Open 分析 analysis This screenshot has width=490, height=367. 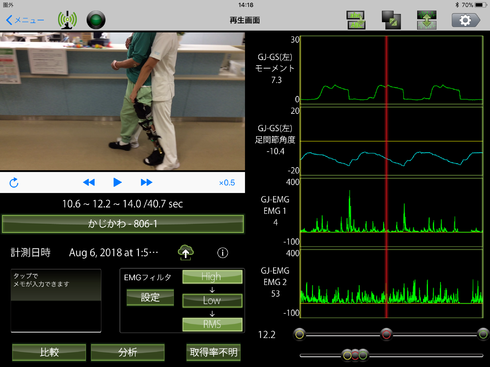128,352
